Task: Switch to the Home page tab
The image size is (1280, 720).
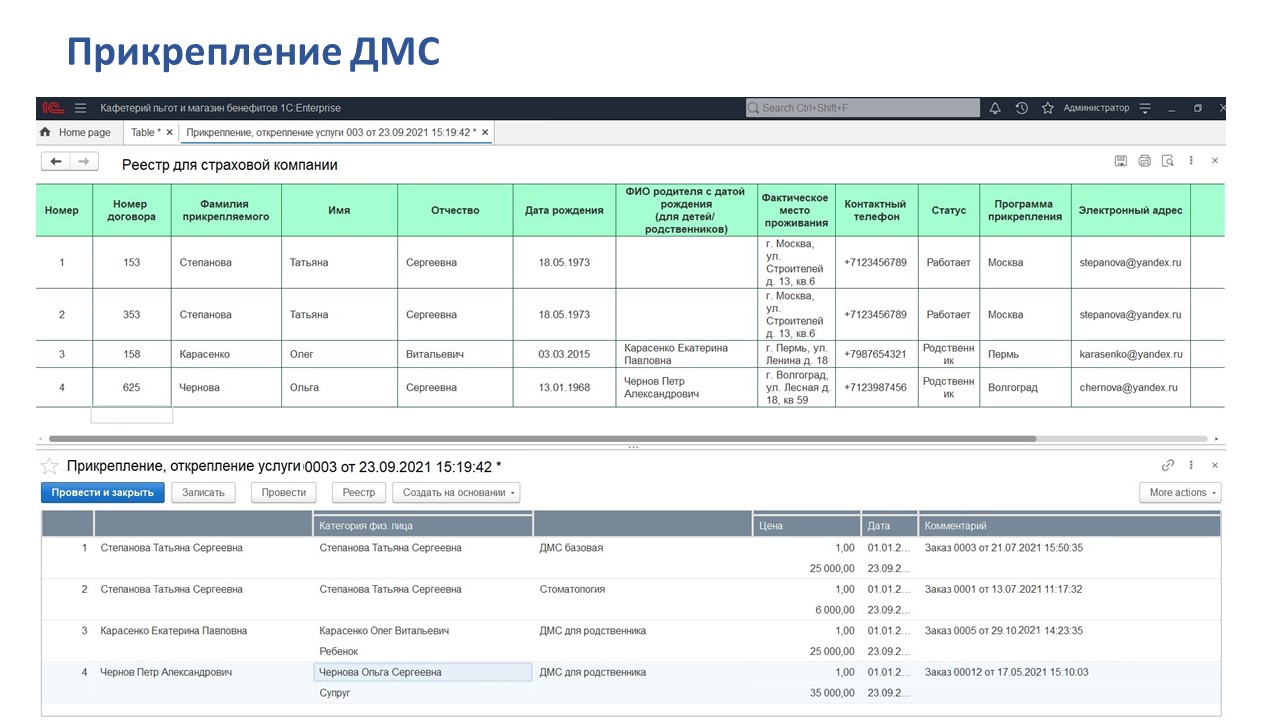Action: tap(78, 132)
